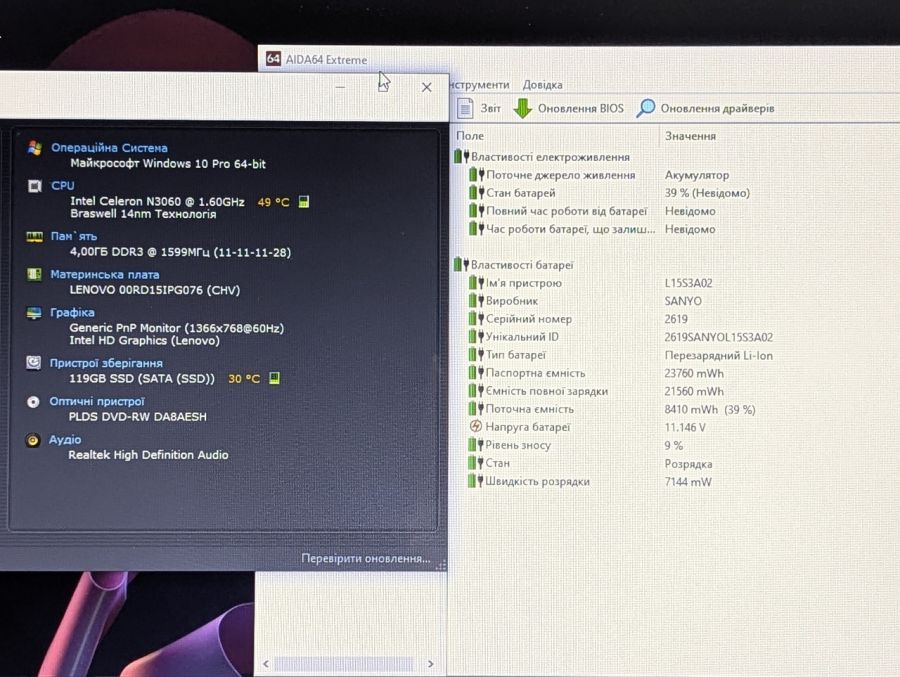The image size is (900, 677).
Task: Open the Пристрої зберігання section link
Action: pyautogui.click(x=106, y=363)
